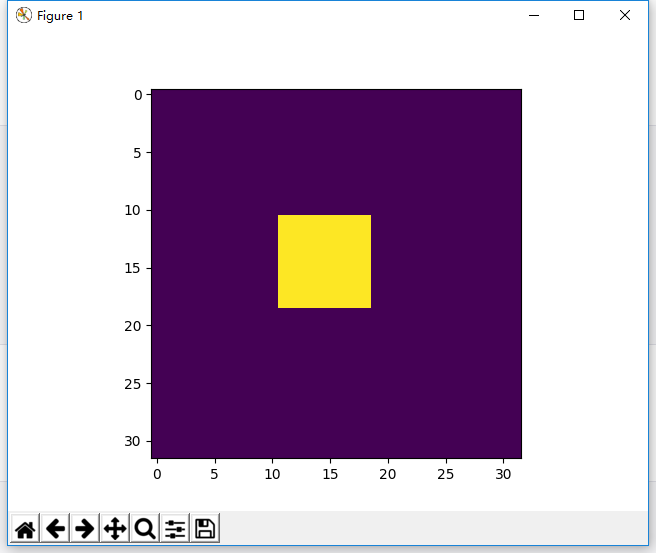The width and height of the screenshot is (656, 553).
Task: Open Configure subplots sliders icon
Action: pyautogui.click(x=175, y=529)
